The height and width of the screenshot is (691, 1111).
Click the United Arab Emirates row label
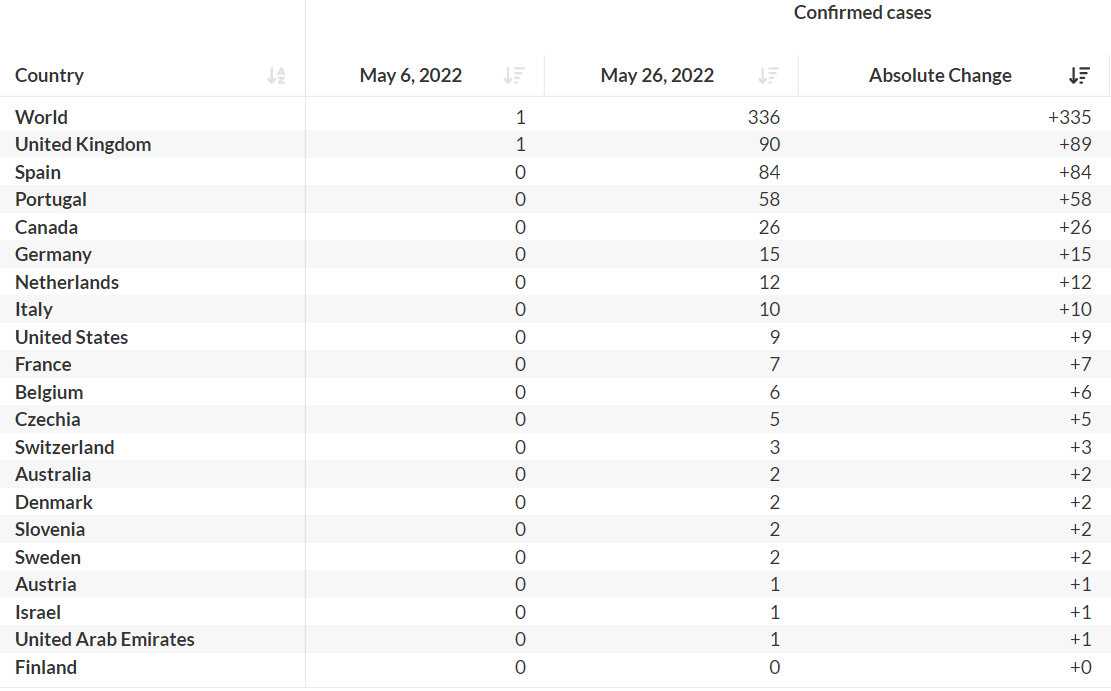coord(105,640)
